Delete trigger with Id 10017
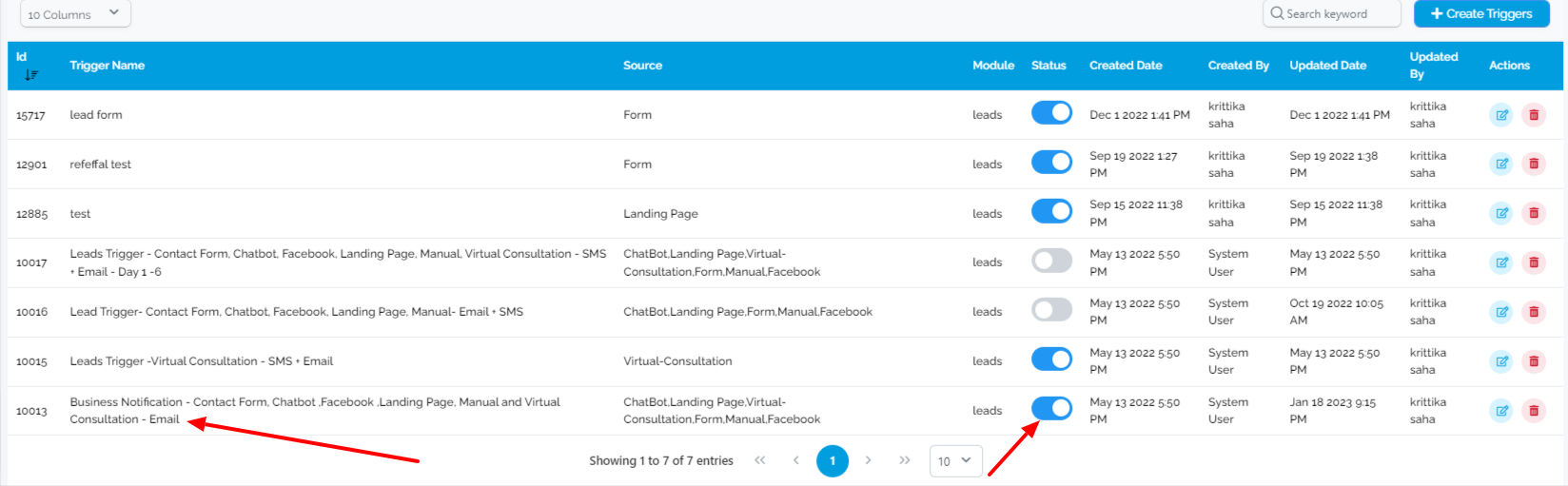The image size is (1568, 486). click(x=1534, y=262)
